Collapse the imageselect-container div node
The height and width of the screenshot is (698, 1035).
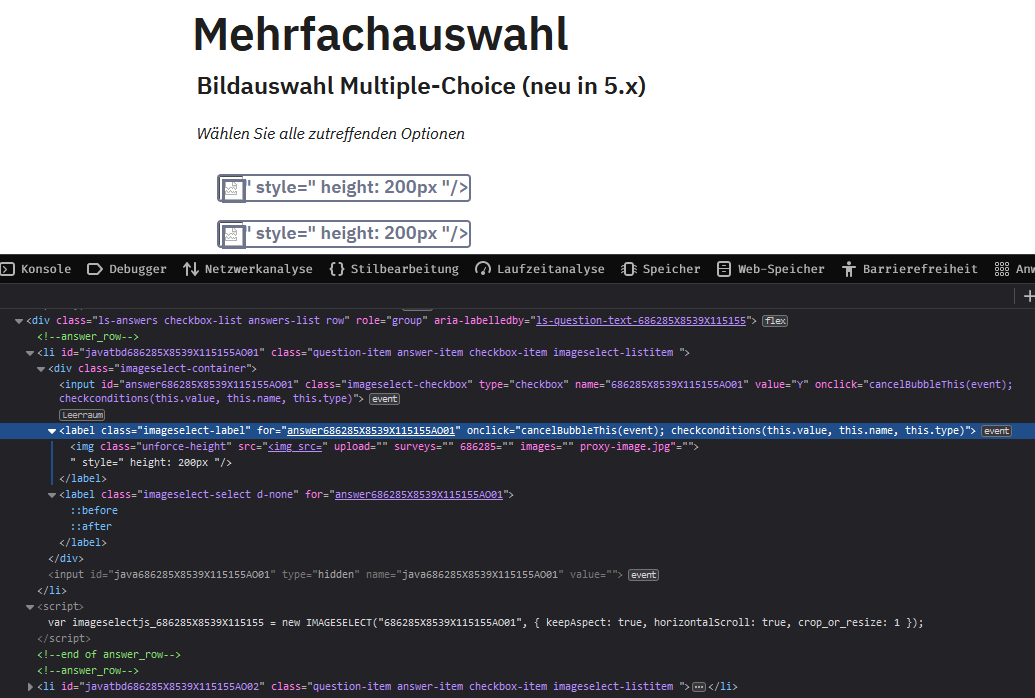[x=41, y=368]
